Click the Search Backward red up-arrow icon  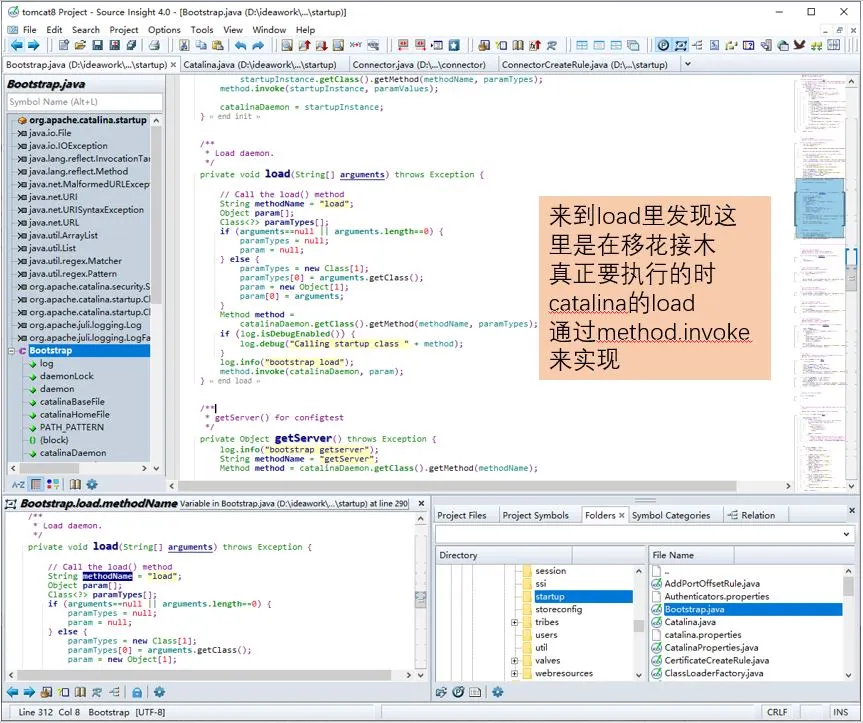[x=304, y=46]
